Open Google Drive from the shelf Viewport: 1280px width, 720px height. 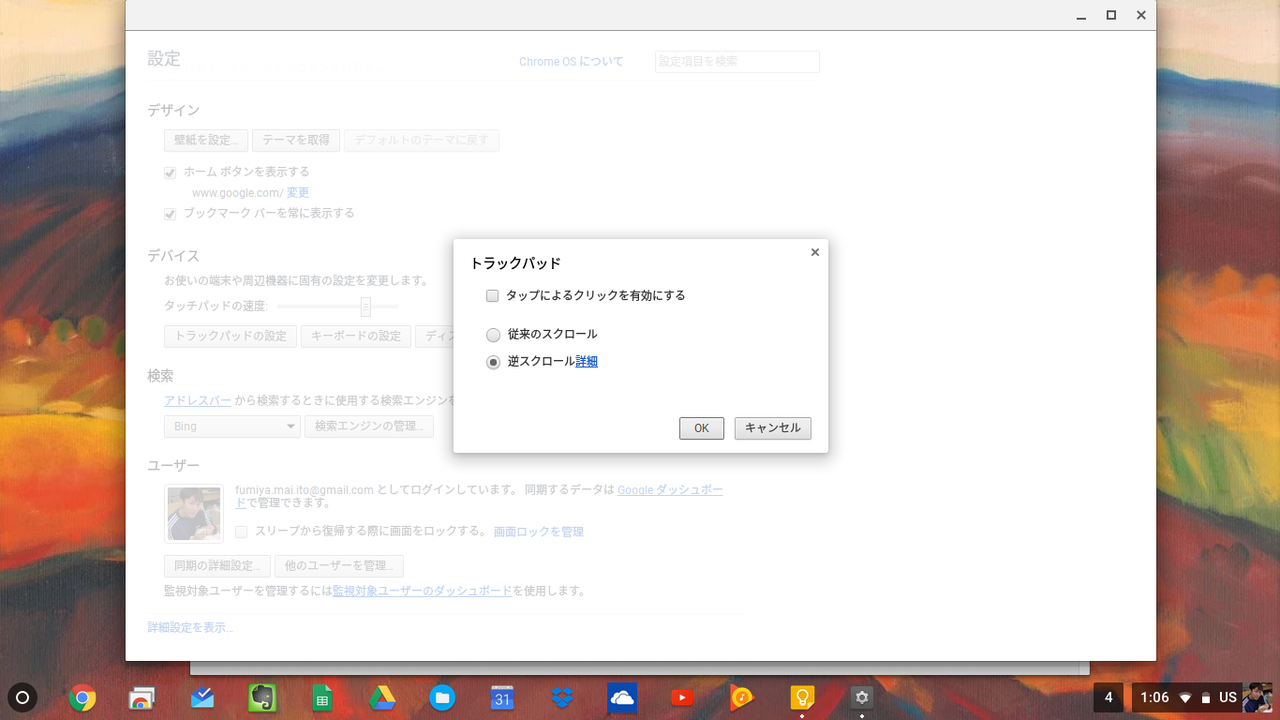click(382, 698)
